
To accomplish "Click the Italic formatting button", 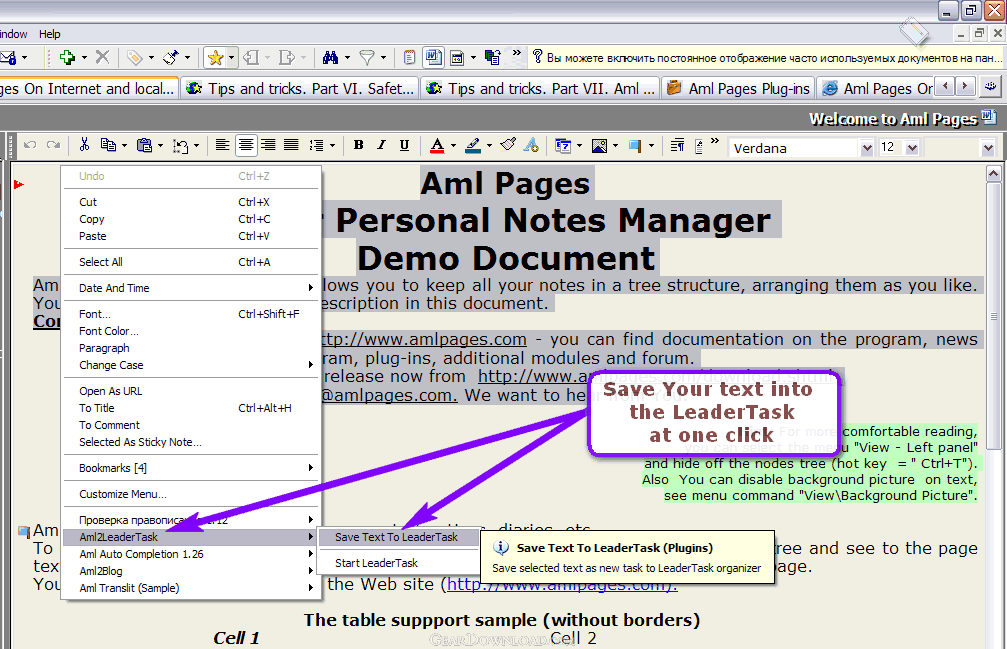I will click(x=381, y=146).
